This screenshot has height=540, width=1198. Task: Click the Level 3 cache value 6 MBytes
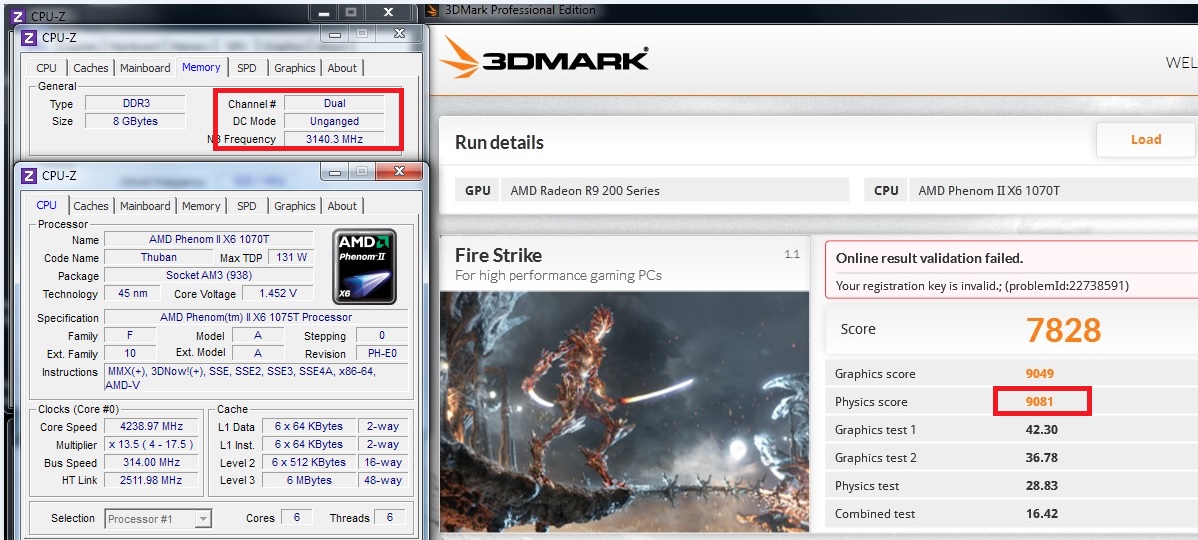pos(307,480)
